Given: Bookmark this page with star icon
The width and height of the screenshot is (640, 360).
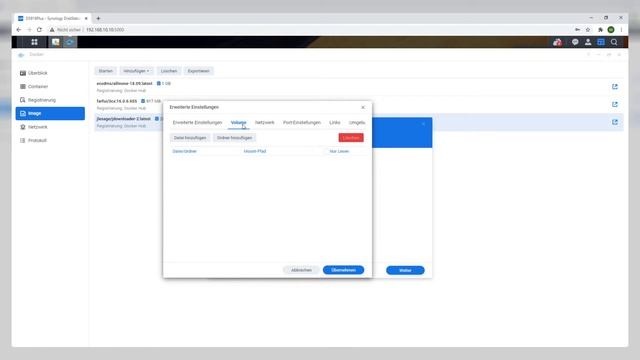Looking at the screenshot, I should pyautogui.click(x=588, y=30).
